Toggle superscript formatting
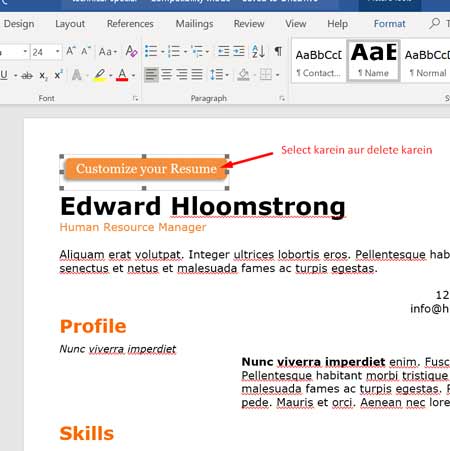This screenshot has width=450, height=451. [x=58, y=75]
